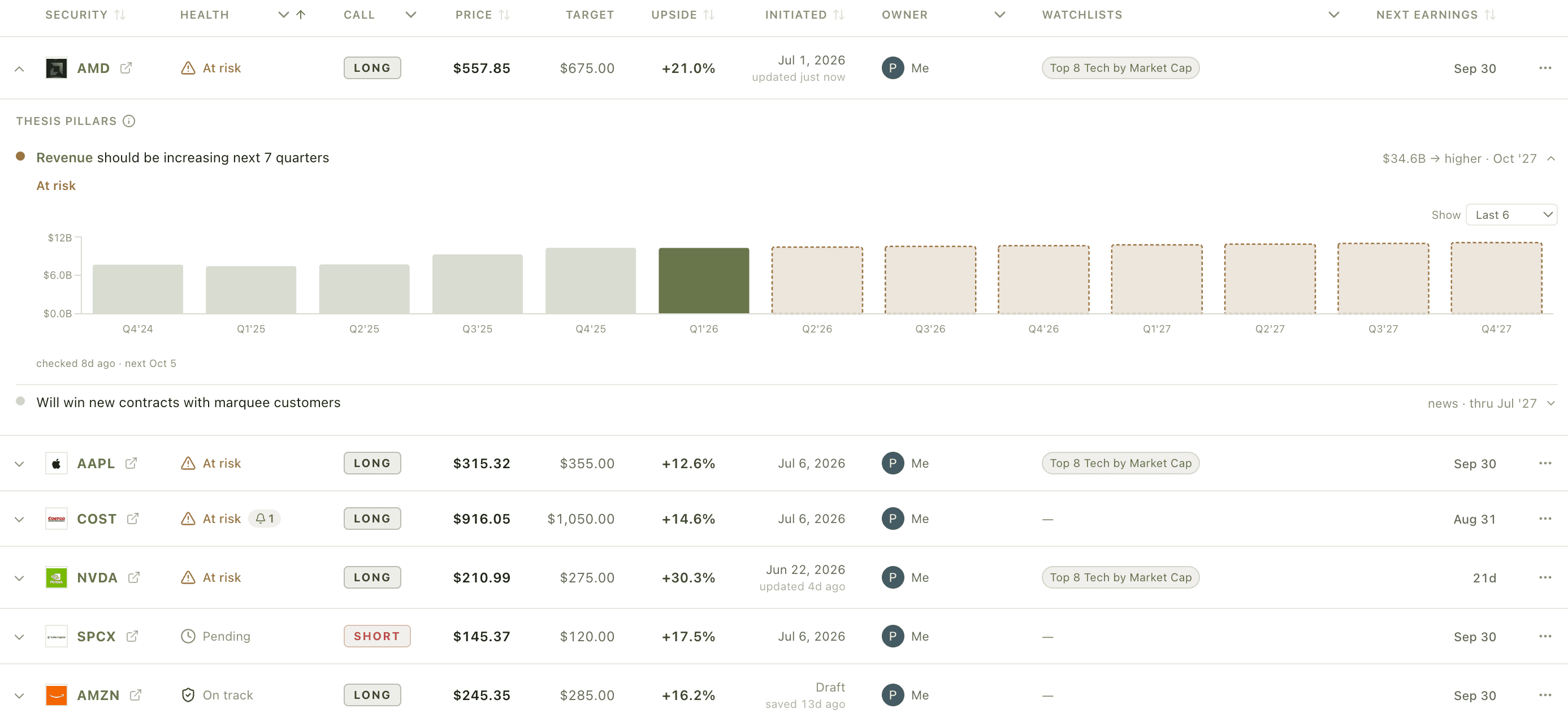Open more options for AAPL row

pyautogui.click(x=1545, y=463)
